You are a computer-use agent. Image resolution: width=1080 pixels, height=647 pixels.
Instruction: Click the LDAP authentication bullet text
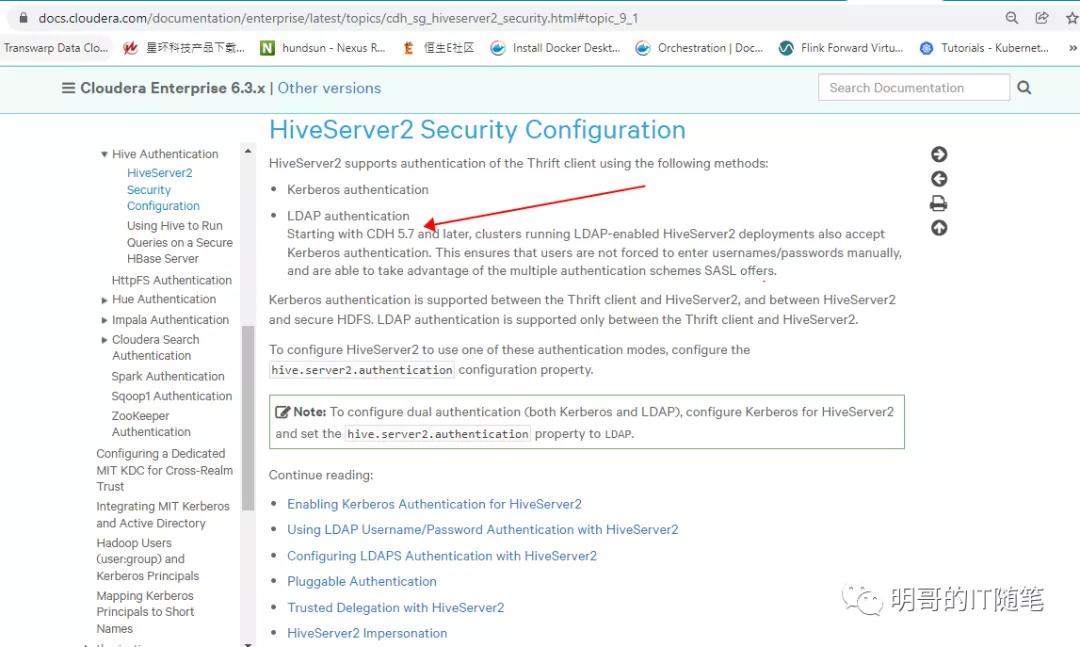(348, 216)
